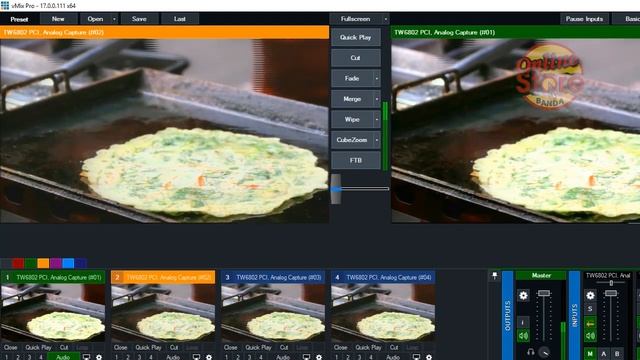Click the Preset menu label

19,19
